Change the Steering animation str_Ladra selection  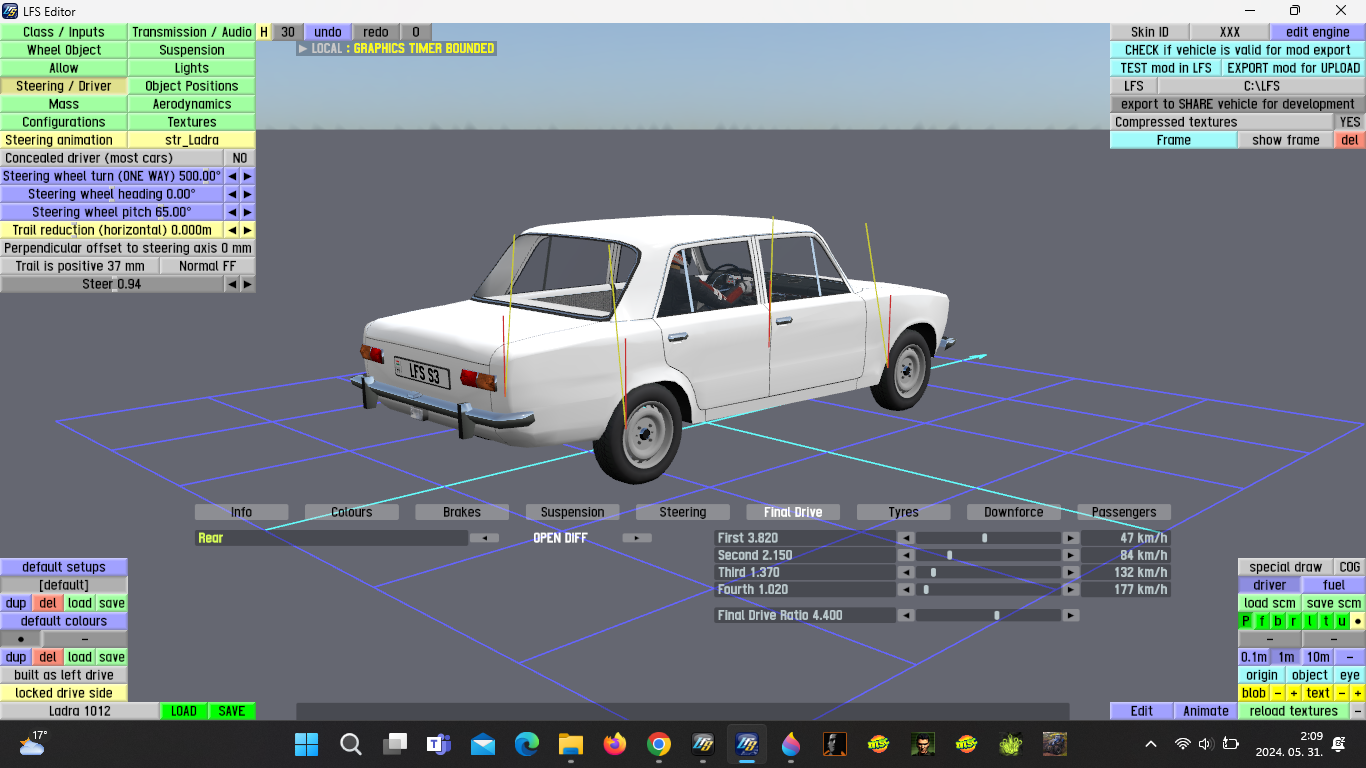tap(192, 140)
